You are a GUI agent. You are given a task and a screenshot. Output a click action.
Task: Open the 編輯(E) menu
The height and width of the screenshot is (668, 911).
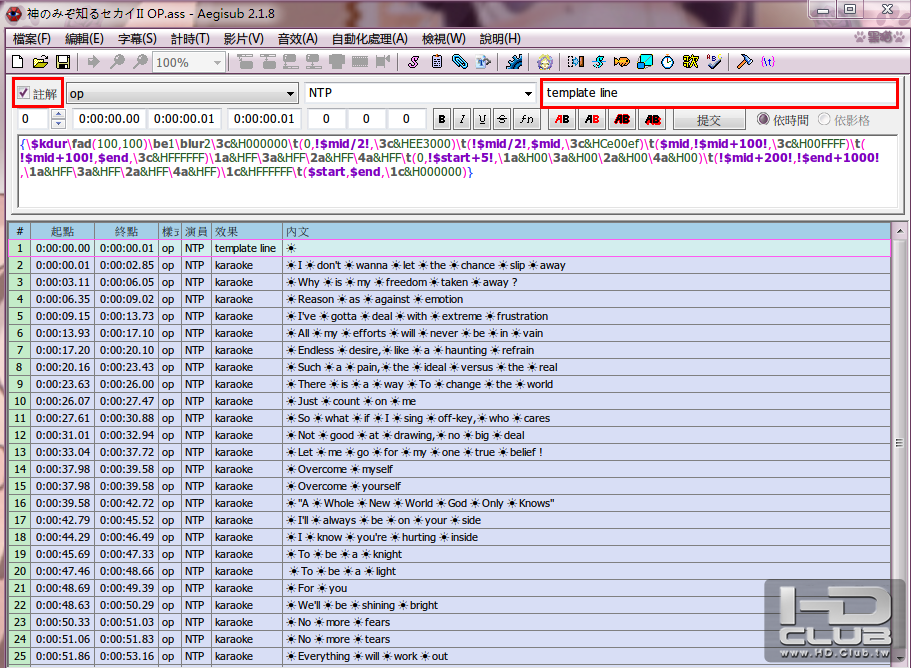pyautogui.click(x=84, y=39)
